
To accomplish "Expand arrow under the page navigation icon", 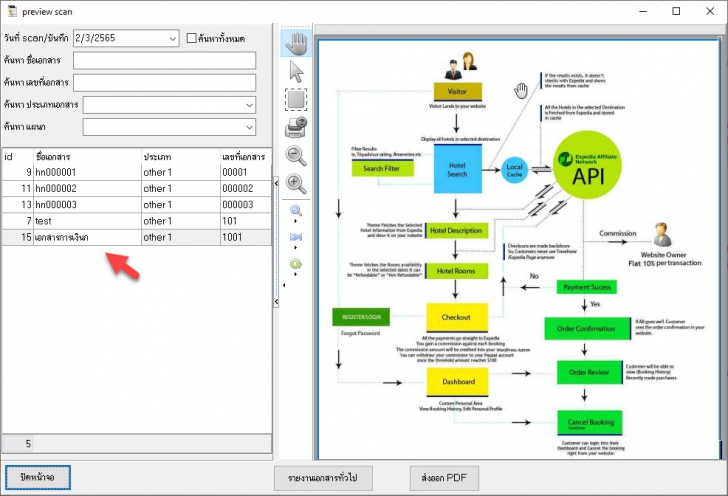I will point(296,248).
